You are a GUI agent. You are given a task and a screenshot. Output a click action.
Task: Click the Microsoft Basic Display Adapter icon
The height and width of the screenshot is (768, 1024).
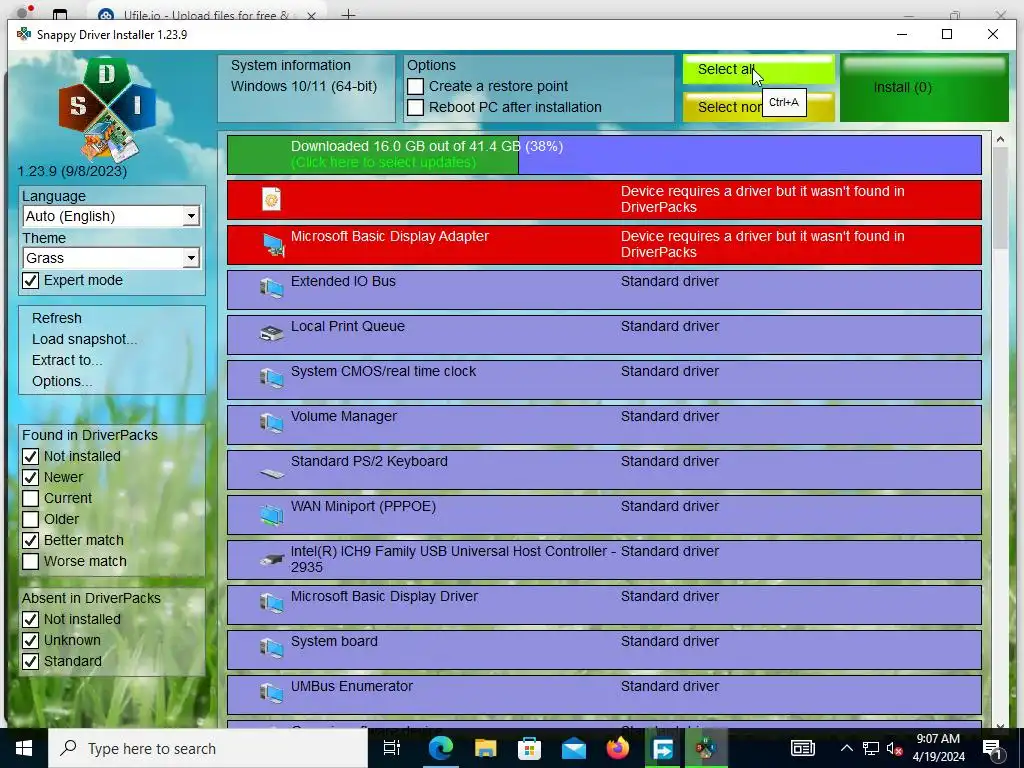coord(272,244)
